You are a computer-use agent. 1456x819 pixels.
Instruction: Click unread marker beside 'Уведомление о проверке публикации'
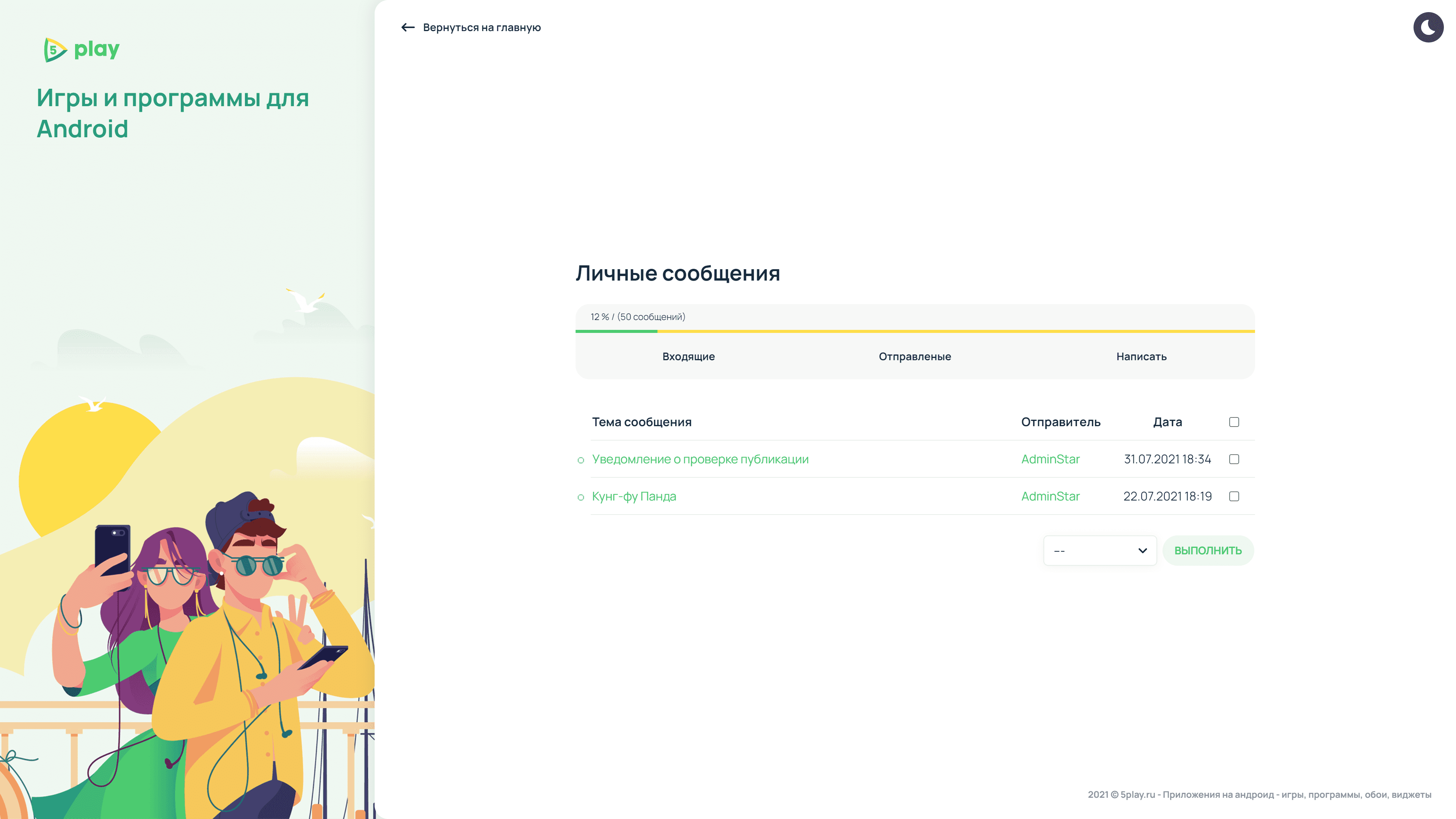[581, 460]
